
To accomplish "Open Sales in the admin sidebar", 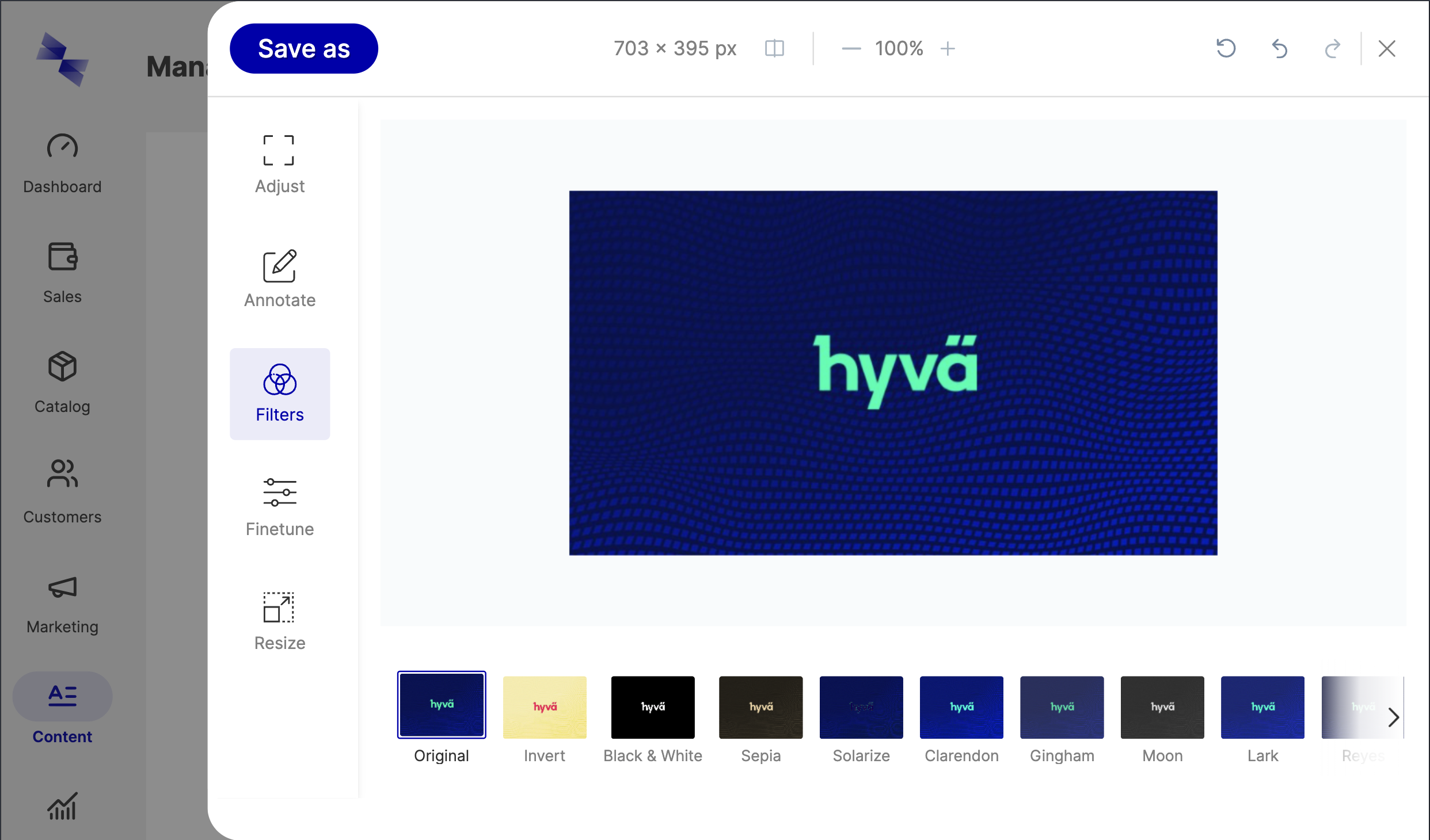I will (62, 273).
